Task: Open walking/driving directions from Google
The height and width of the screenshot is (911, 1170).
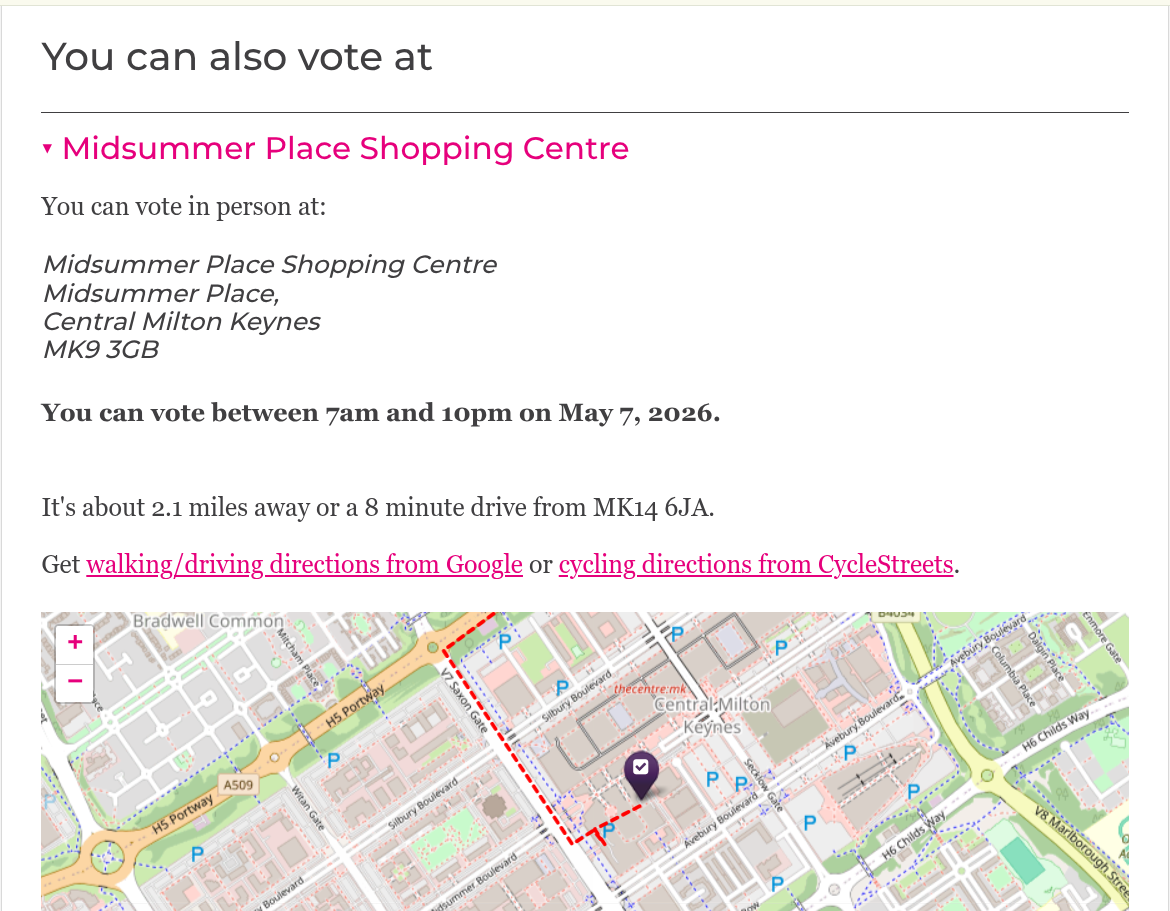Action: pyautogui.click(x=304, y=565)
